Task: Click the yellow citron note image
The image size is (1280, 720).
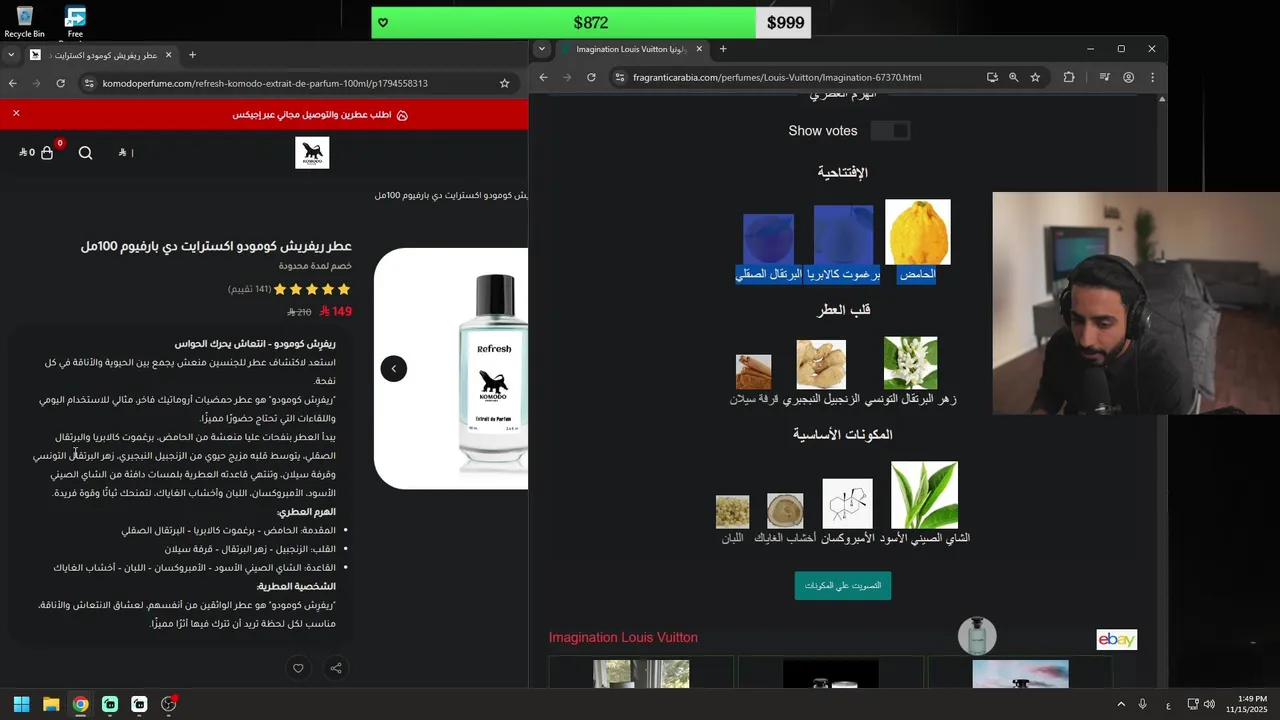Action: pyautogui.click(x=918, y=232)
